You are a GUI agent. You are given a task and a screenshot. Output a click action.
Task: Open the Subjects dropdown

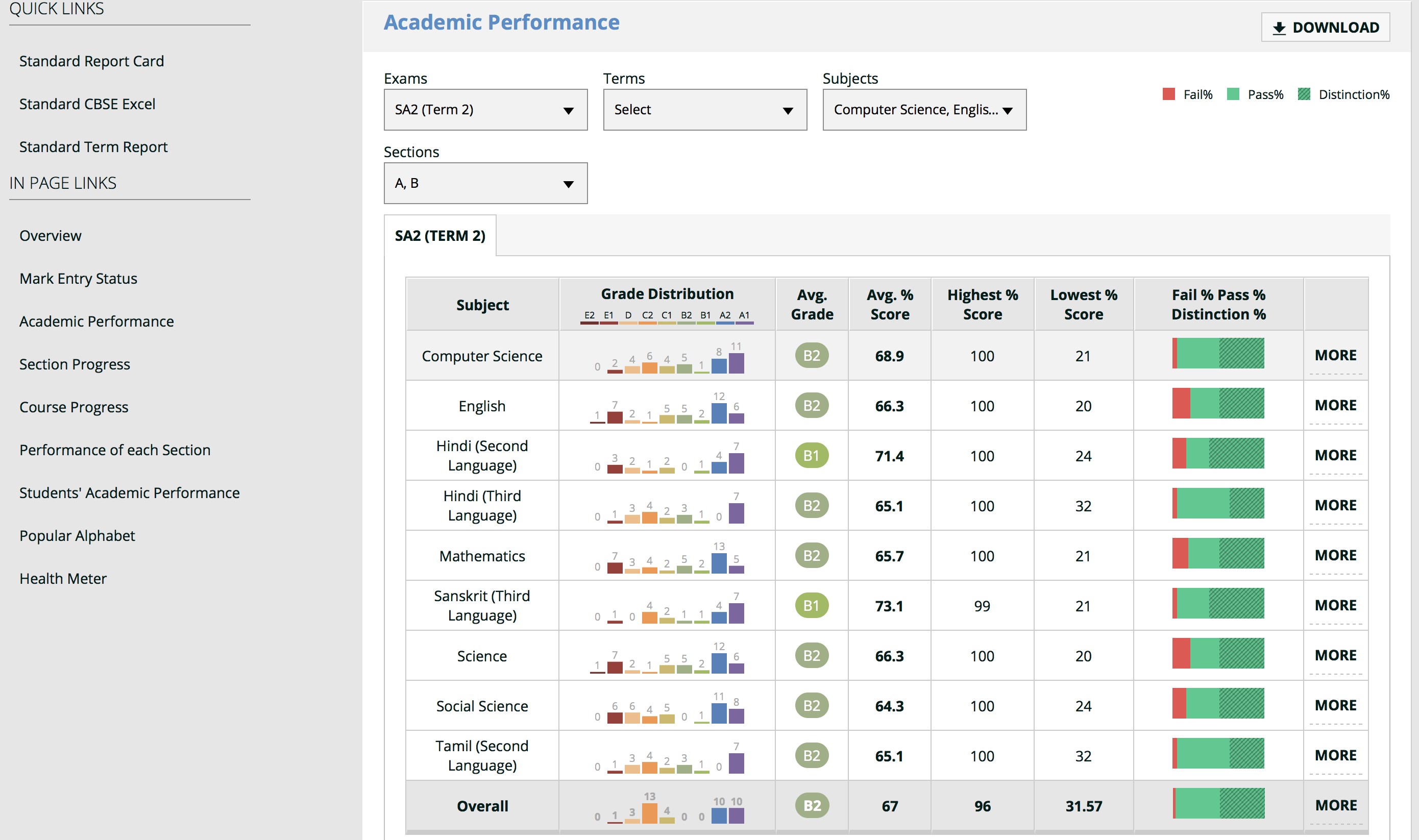[924, 110]
